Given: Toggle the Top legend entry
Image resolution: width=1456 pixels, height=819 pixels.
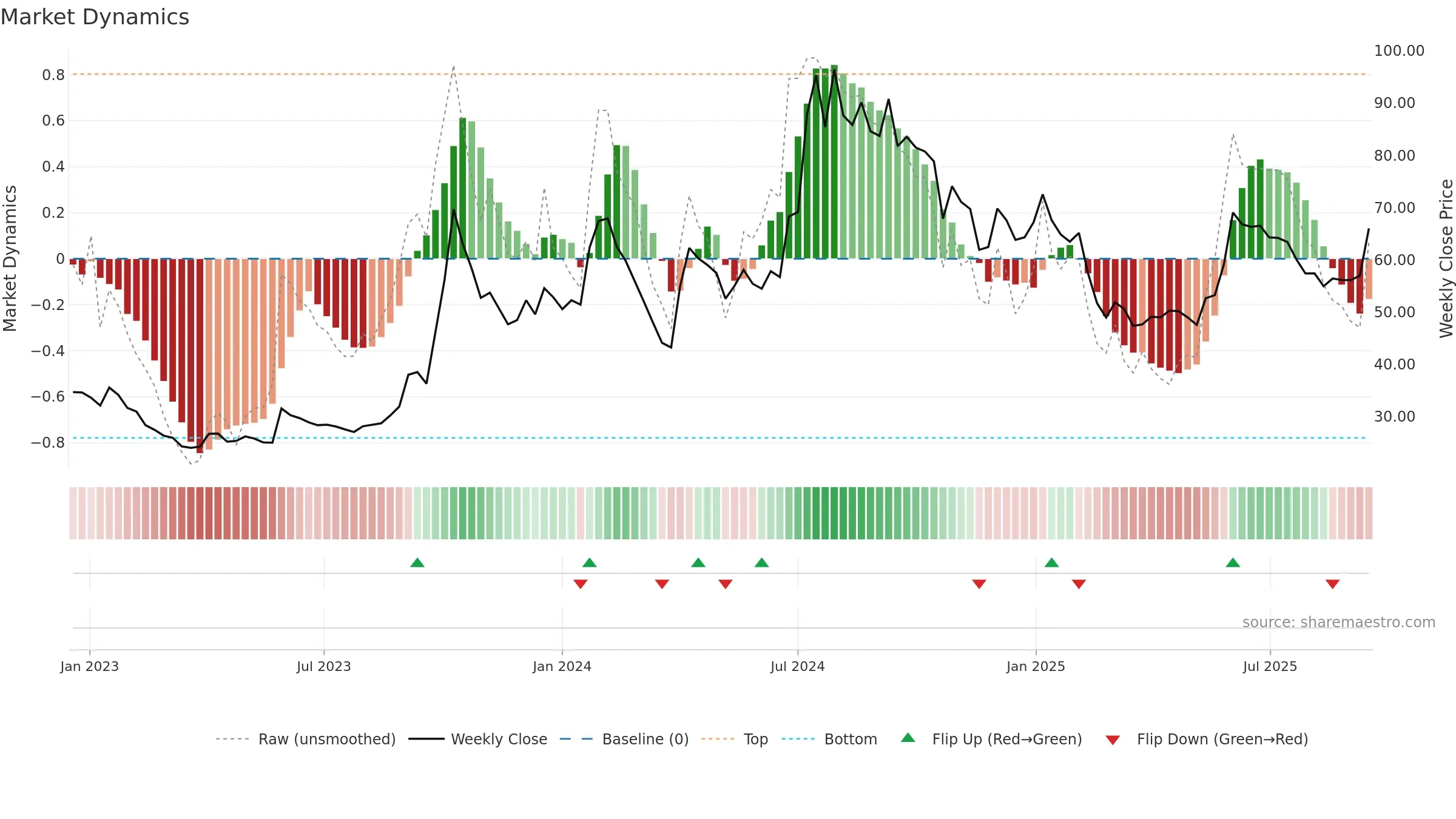Looking at the screenshot, I should tap(735, 739).
